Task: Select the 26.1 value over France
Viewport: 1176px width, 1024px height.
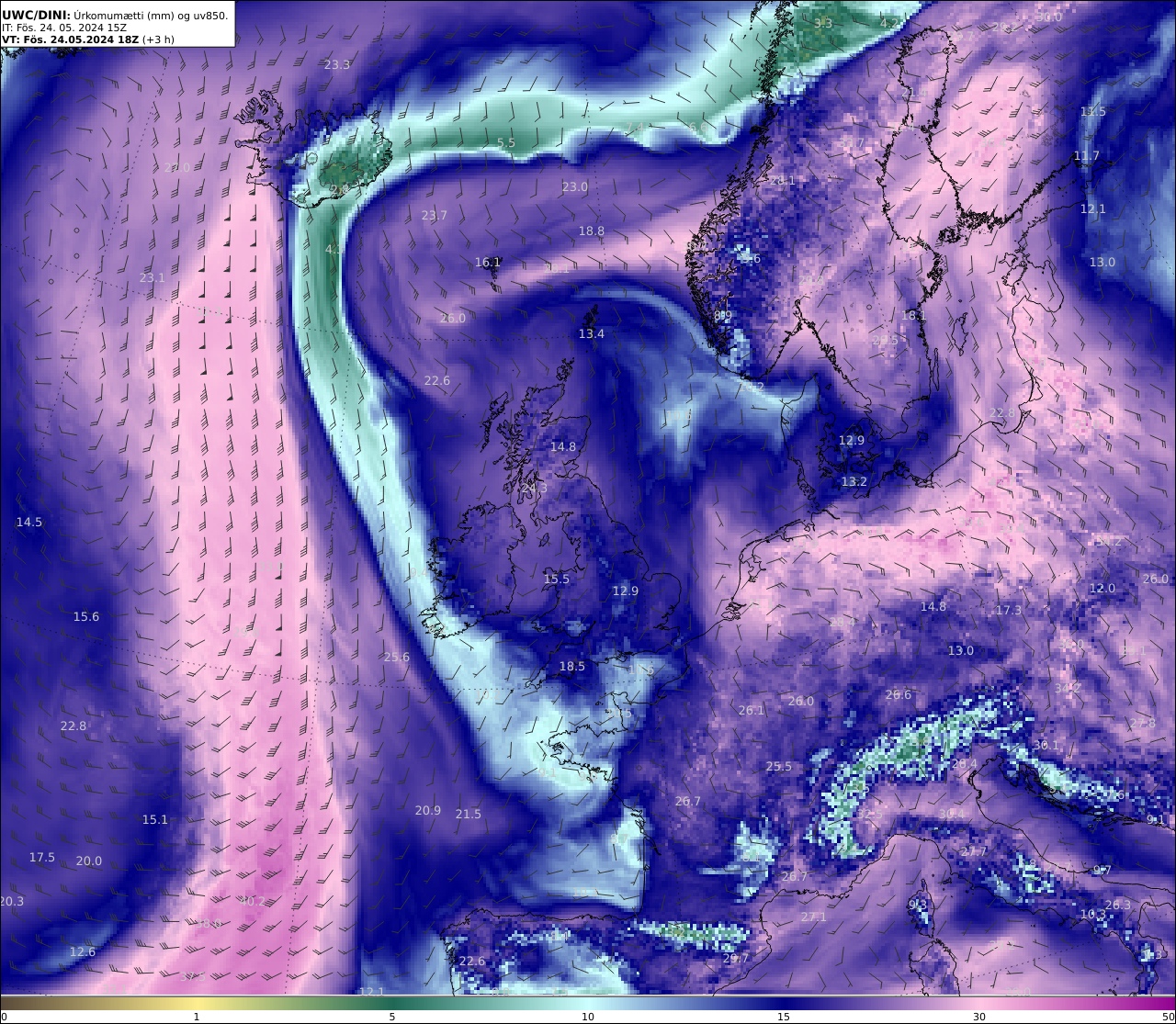Action: coord(751,710)
